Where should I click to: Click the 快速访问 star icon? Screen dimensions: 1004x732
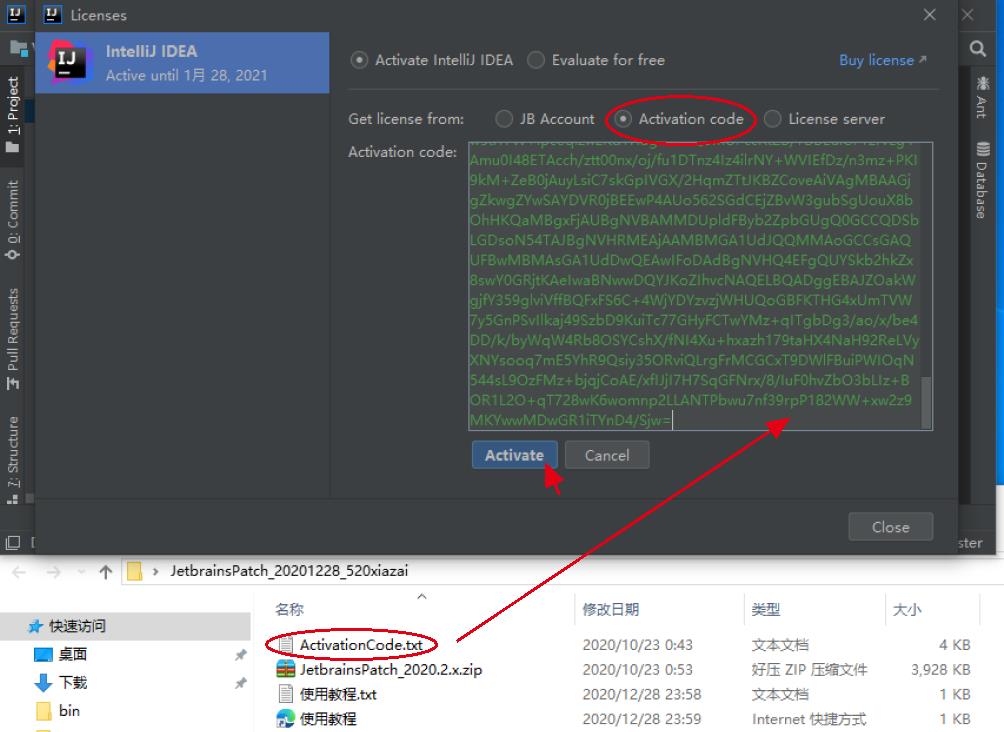[x=36, y=626]
